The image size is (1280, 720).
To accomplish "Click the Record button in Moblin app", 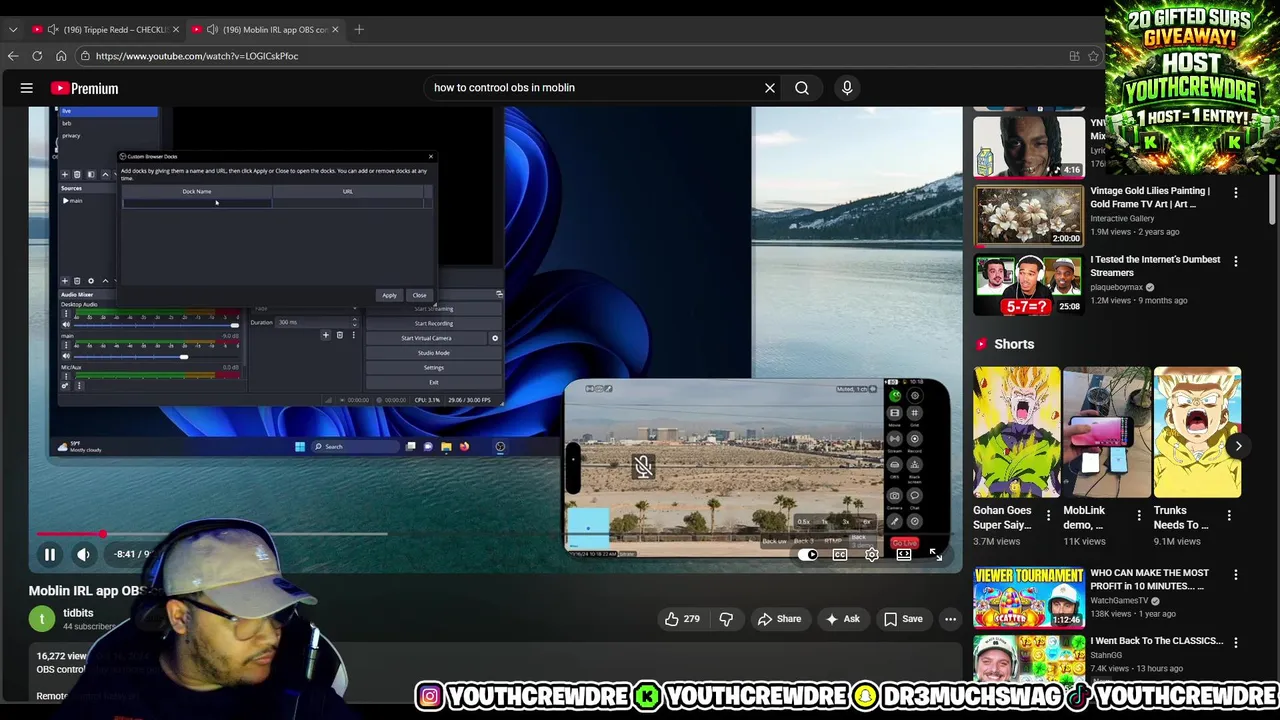I will 915,439.
